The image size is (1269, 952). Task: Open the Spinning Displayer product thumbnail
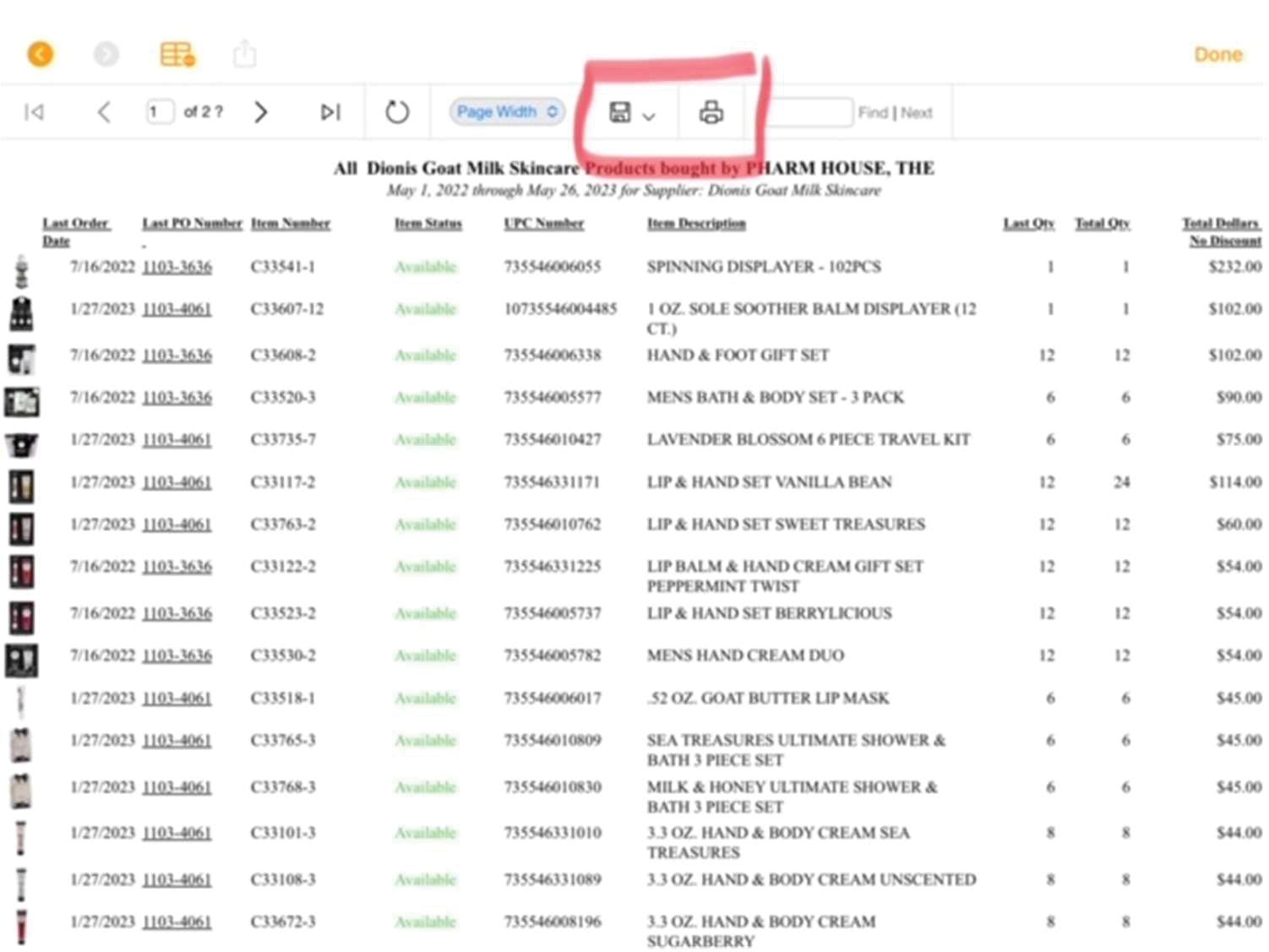21,270
